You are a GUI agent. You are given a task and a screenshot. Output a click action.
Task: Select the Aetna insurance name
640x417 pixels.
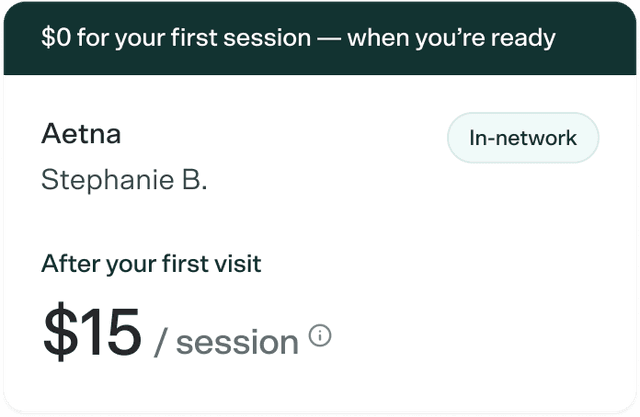81,134
